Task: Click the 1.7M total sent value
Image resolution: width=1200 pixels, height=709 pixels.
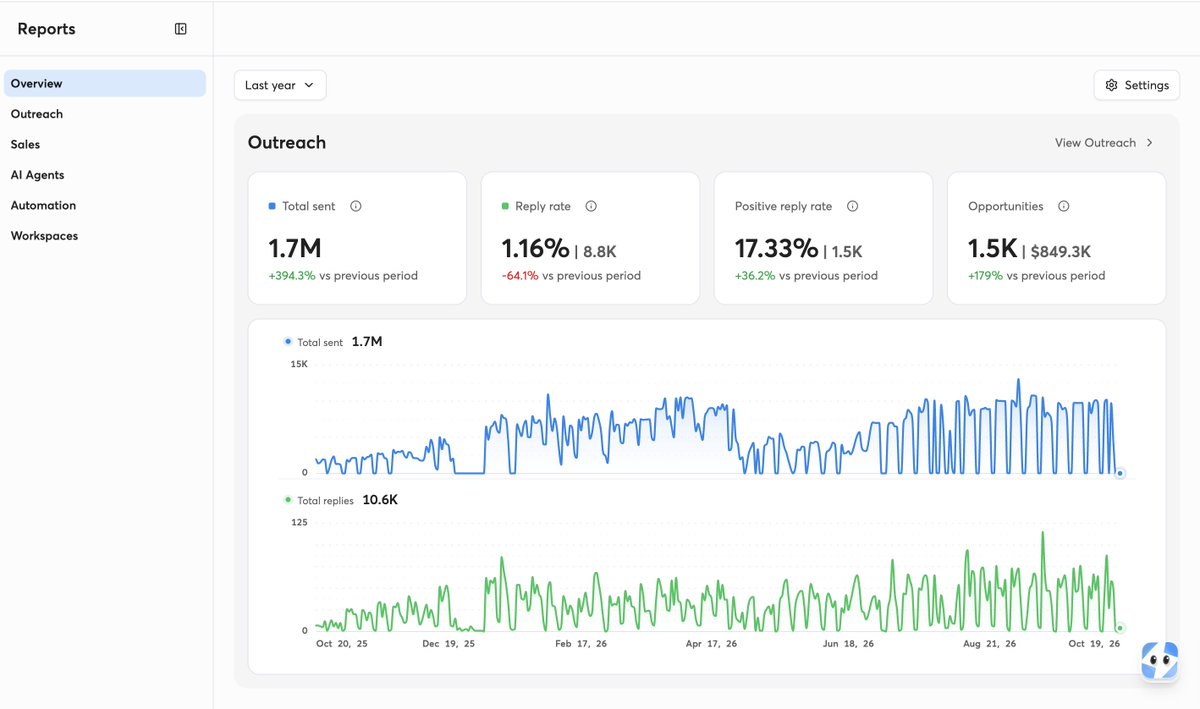Action: 295,248
